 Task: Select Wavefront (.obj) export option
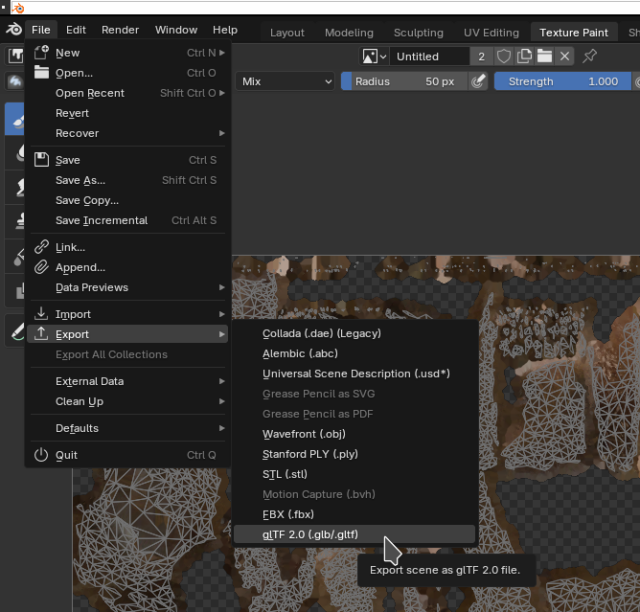[x=354, y=434]
